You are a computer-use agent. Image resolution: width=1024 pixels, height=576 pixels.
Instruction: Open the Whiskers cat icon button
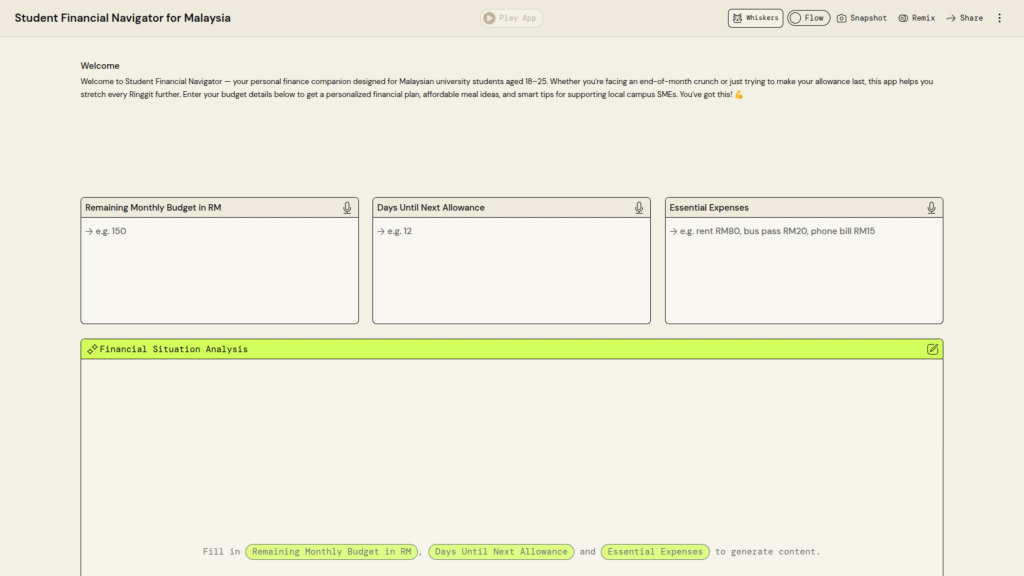tap(755, 18)
